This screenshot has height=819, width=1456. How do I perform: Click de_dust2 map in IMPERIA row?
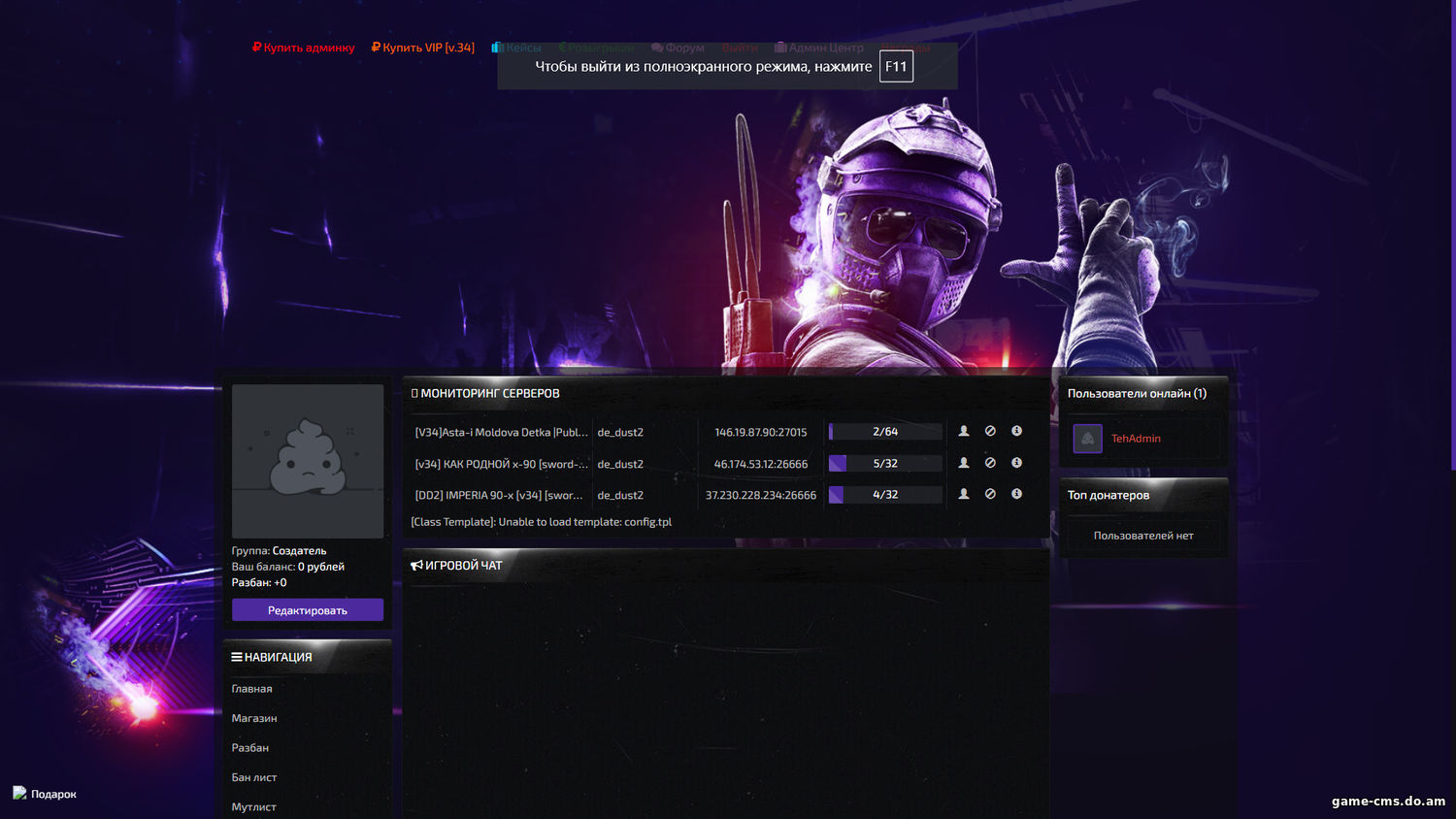[620, 495]
